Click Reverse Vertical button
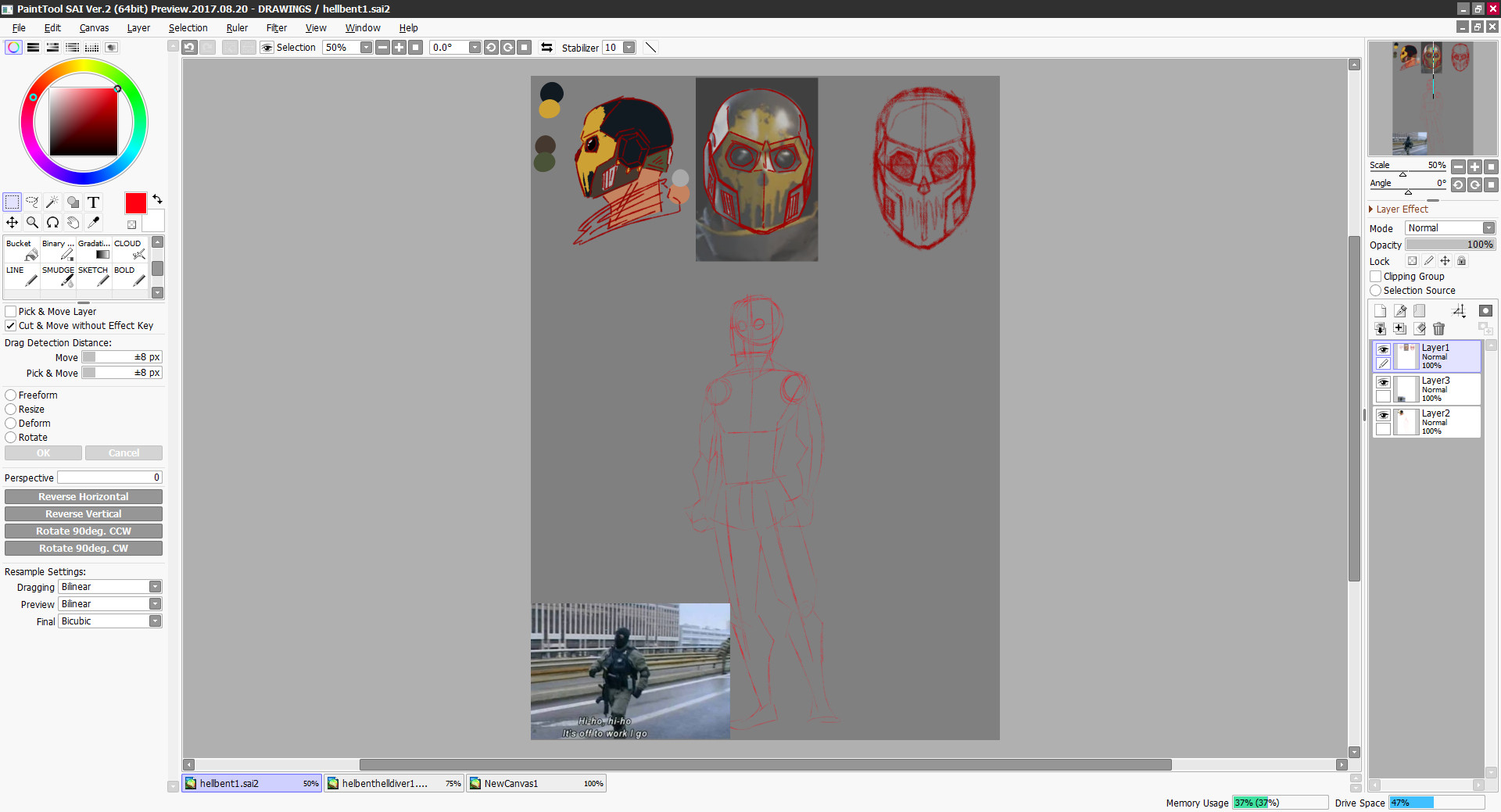This screenshot has height=812, width=1501. (x=84, y=514)
